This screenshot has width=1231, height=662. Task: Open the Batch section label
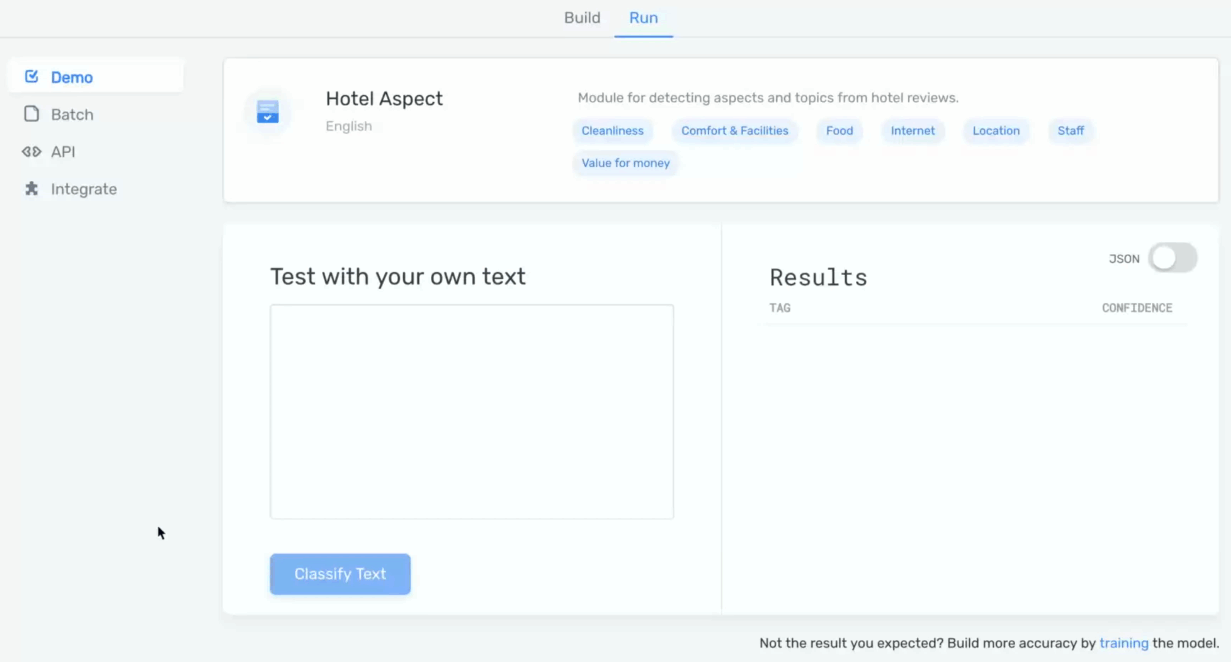(72, 115)
